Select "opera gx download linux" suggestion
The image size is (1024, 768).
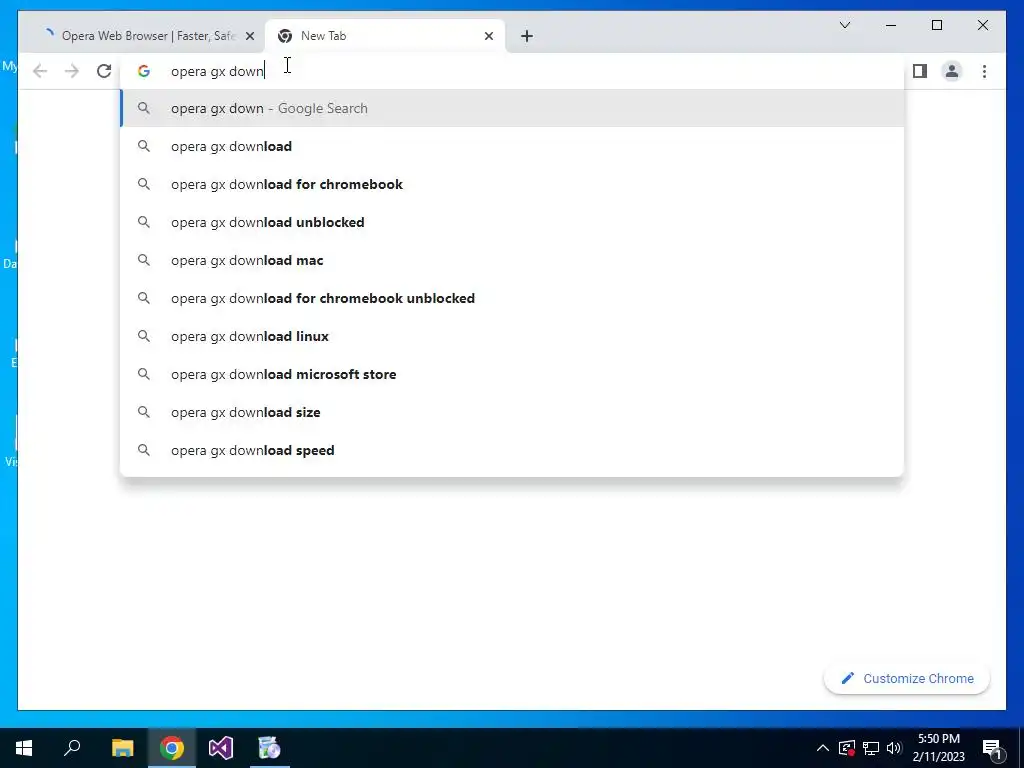click(x=512, y=336)
